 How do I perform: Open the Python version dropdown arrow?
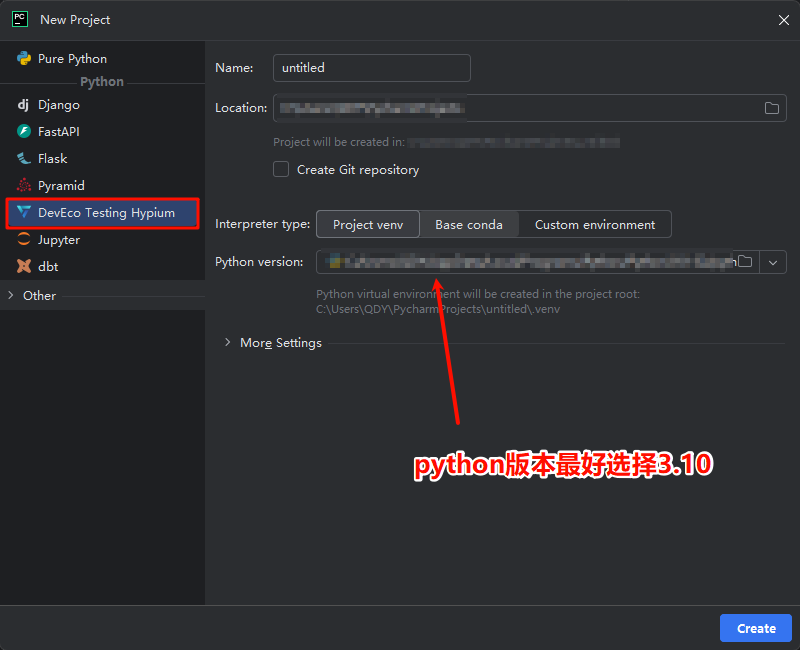[x=773, y=262]
